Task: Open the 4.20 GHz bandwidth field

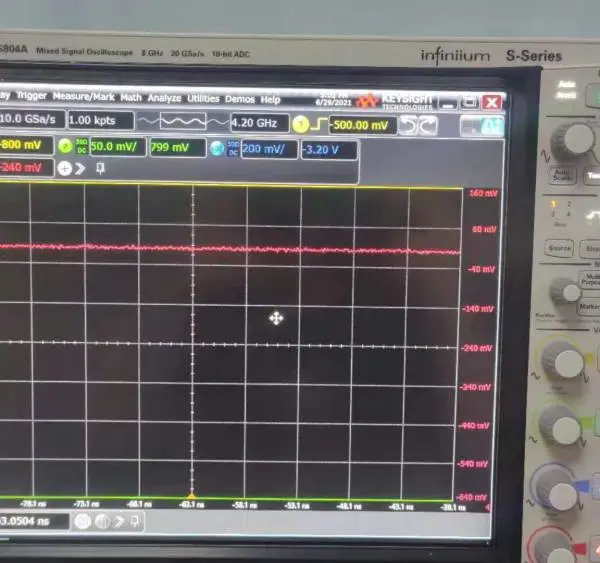Action: click(259, 123)
